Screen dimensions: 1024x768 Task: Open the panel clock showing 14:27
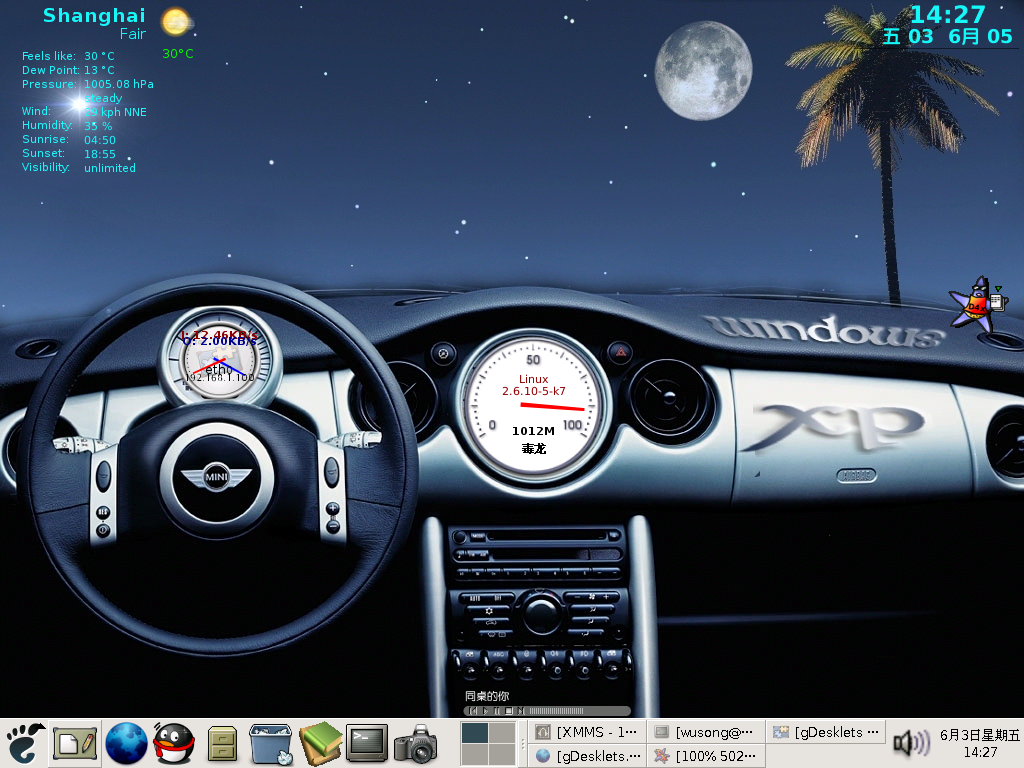pos(980,743)
